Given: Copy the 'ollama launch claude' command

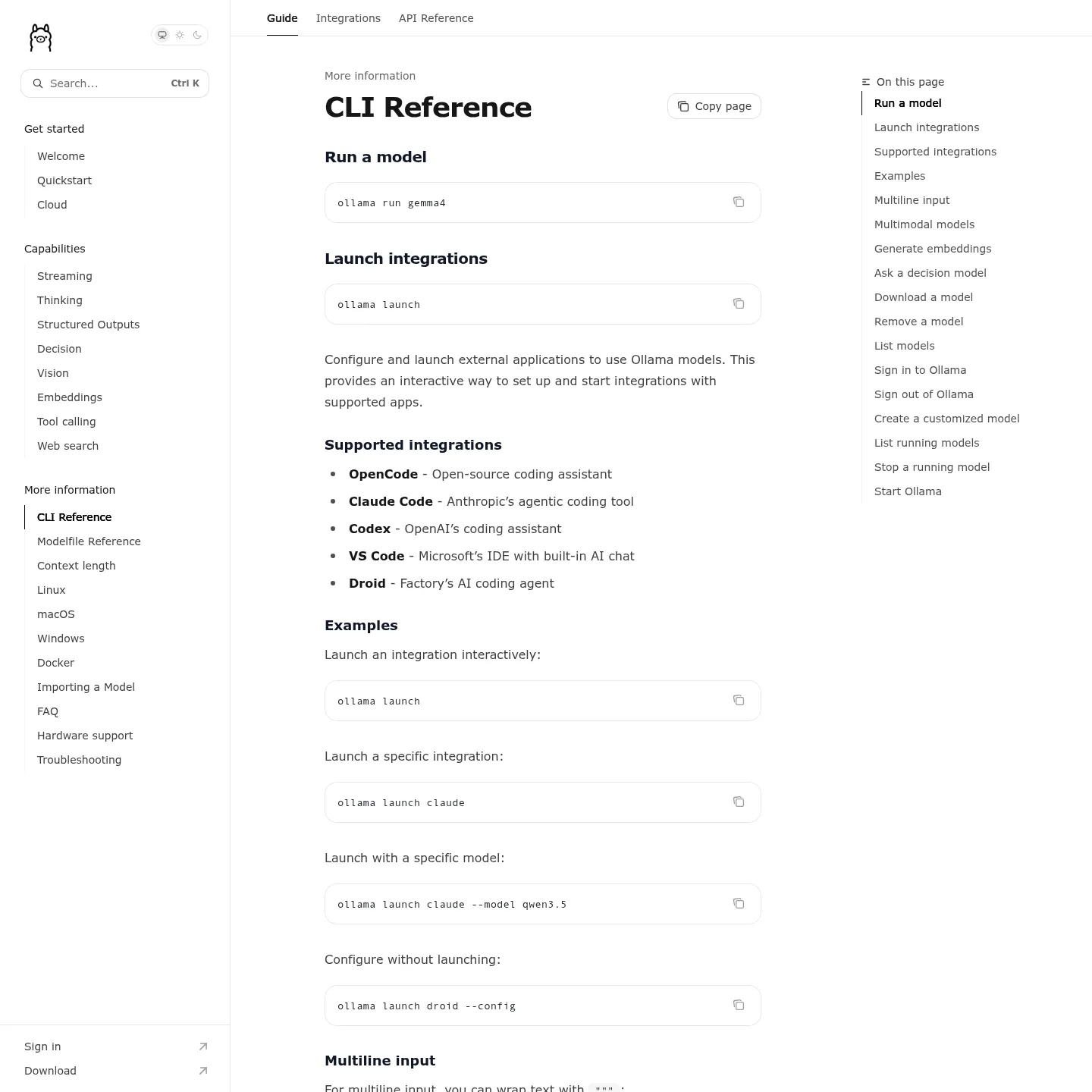Looking at the screenshot, I should coord(739,802).
